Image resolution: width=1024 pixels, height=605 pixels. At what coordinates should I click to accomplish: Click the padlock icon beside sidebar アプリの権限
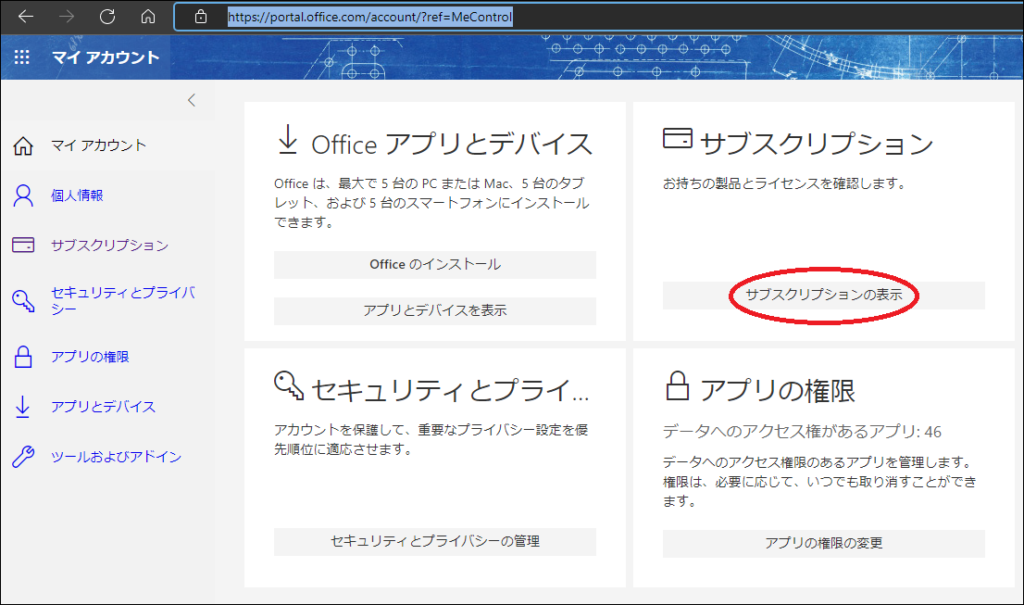(x=23, y=357)
